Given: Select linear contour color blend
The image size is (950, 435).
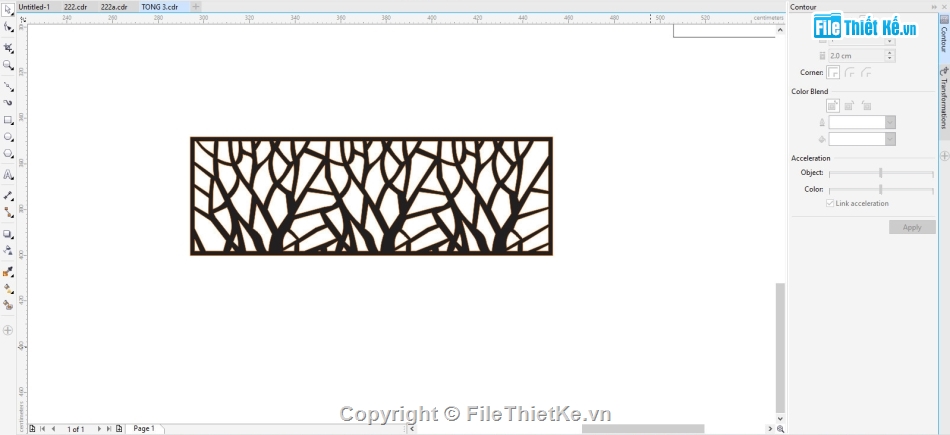Looking at the screenshot, I should 833,105.
